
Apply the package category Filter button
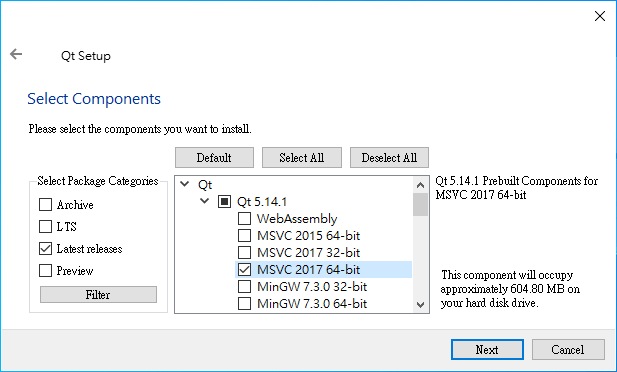(98, 294)
